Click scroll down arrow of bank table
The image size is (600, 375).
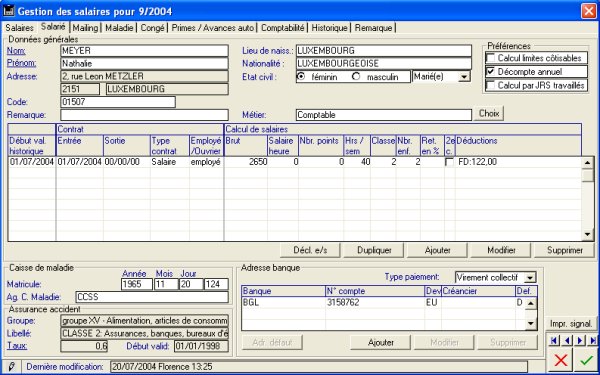click(530, 323)
